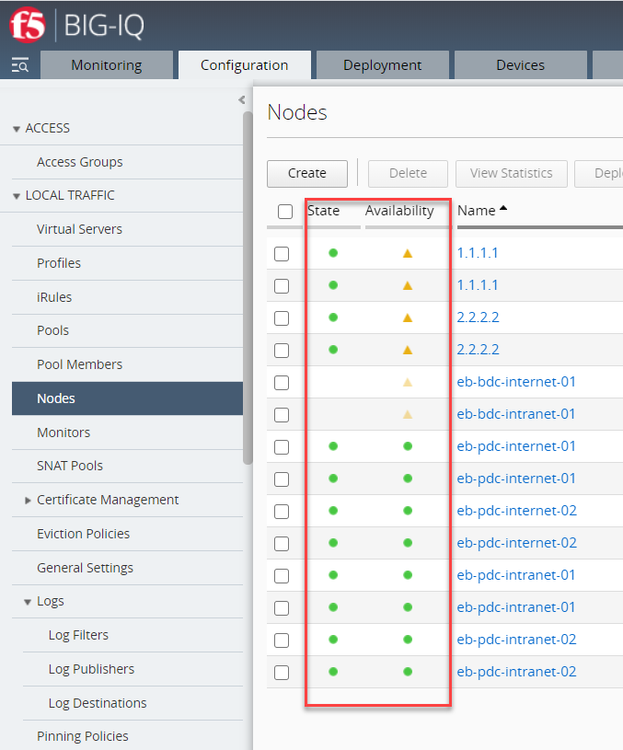The image size is (623, 750).
Task: Check the box for eb-bdc-intranet-01
Action: click(x=281, y=415)
